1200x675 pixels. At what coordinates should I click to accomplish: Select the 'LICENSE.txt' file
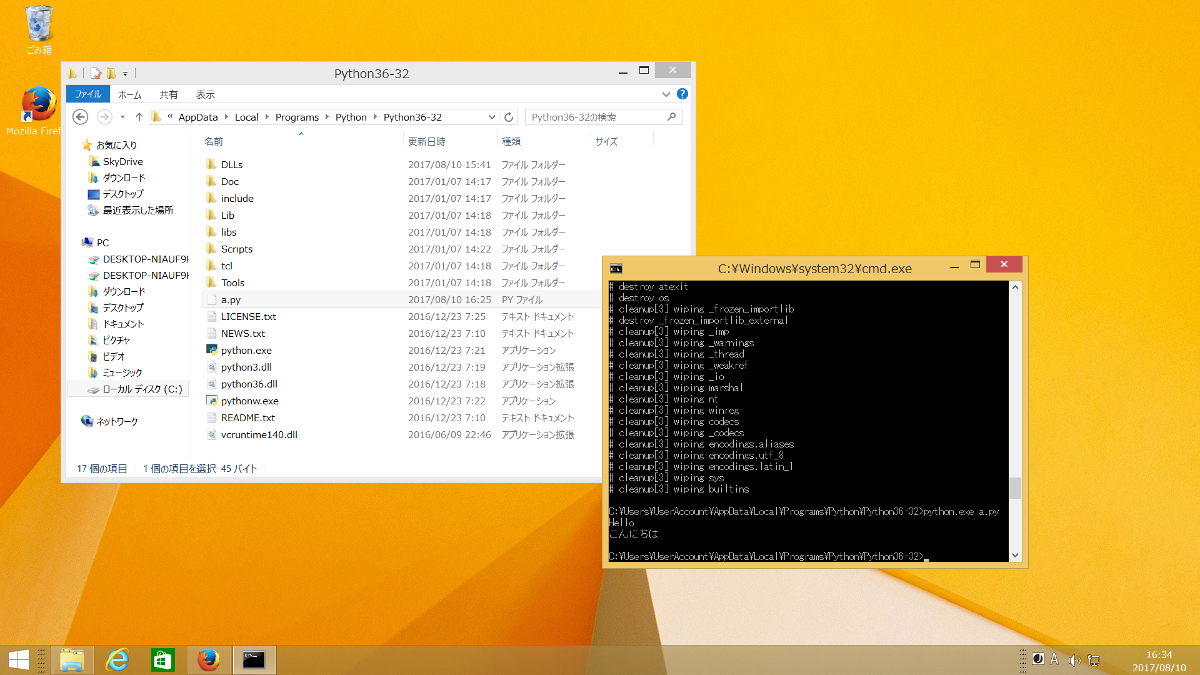[248, 316]
